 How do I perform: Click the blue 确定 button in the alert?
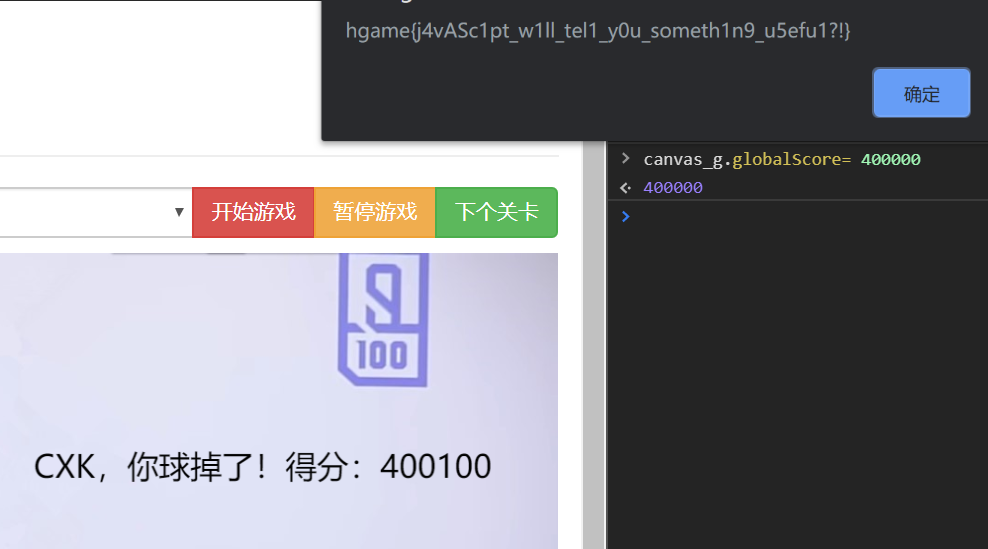[921, 94]
